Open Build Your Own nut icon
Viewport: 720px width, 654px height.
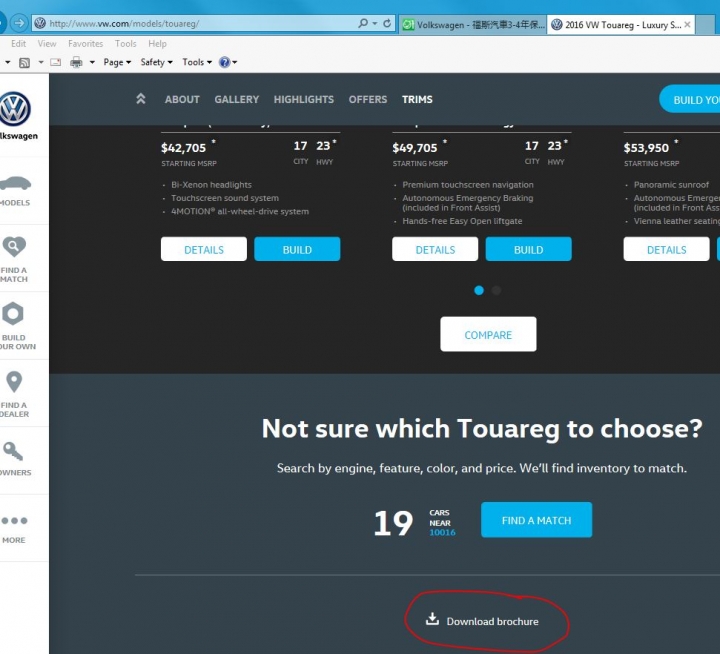[x=13, y=314]
